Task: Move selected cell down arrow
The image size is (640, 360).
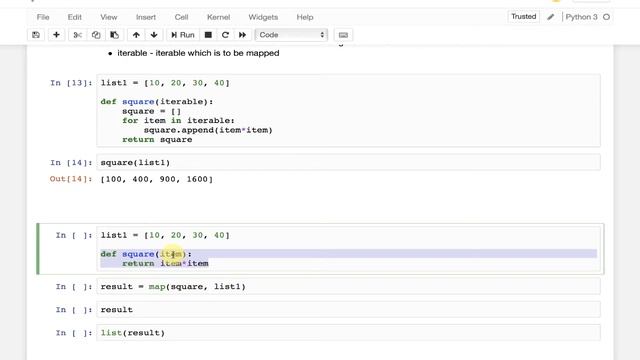Action: click(x=154, y=35)
